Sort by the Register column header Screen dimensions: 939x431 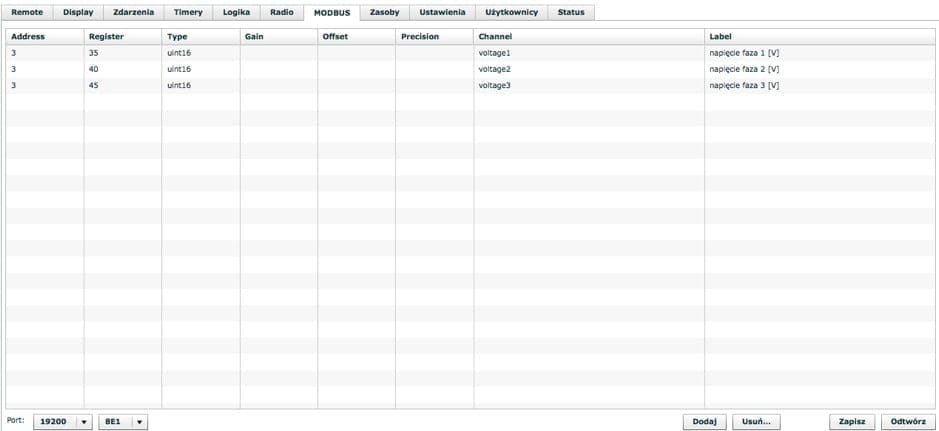[106, 36]
